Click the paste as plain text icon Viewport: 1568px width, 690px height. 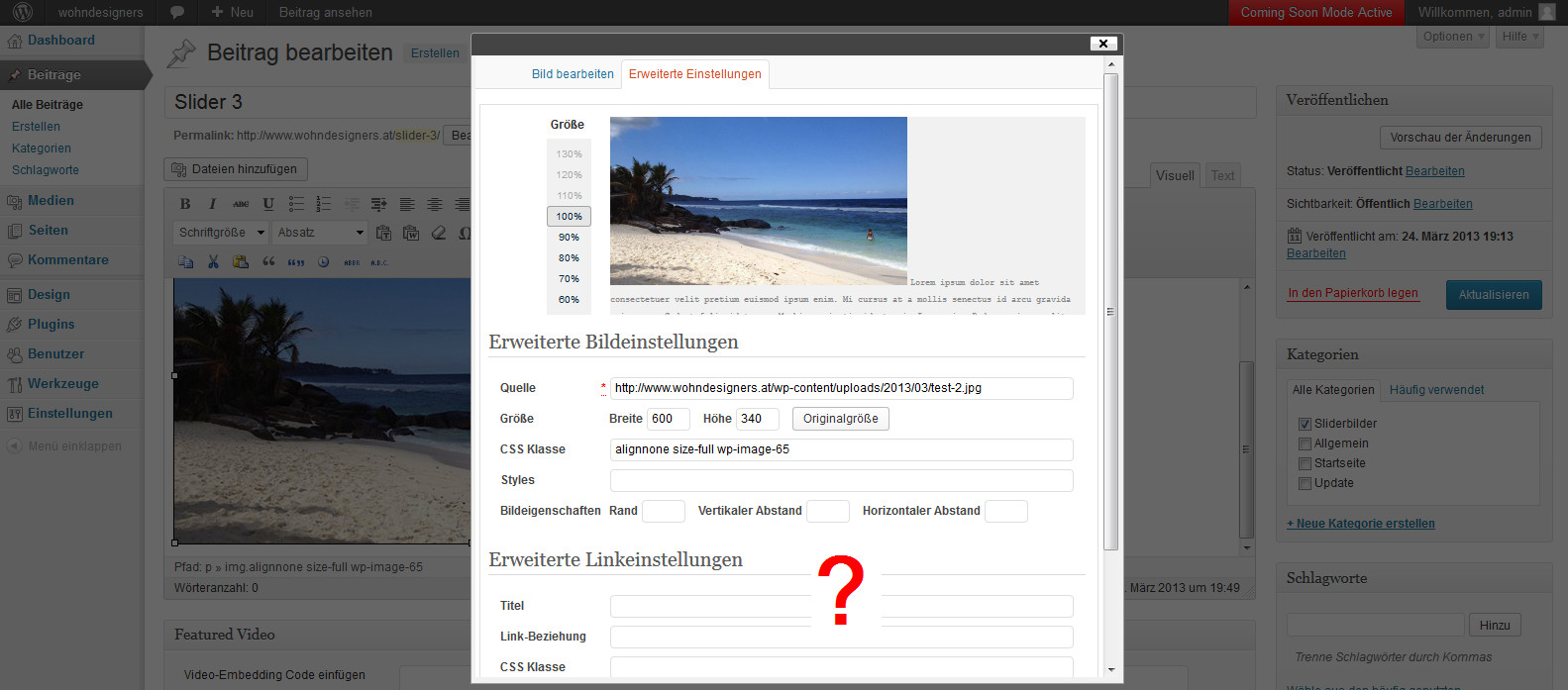(383, 233)
